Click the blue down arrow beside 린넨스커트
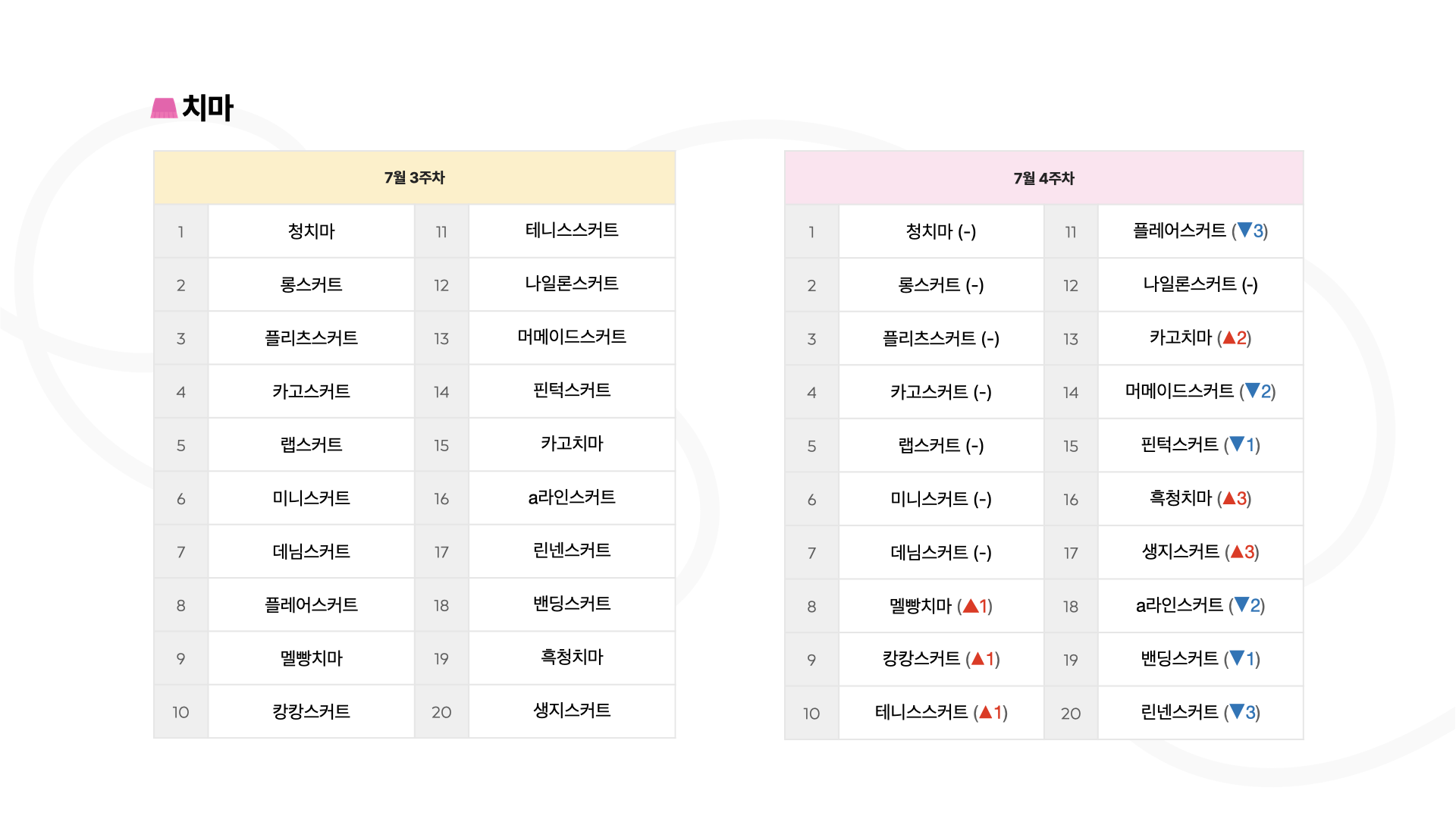Image resolution: width=1456 pixels, height=819 pixels. click(x=1237, y=711)
